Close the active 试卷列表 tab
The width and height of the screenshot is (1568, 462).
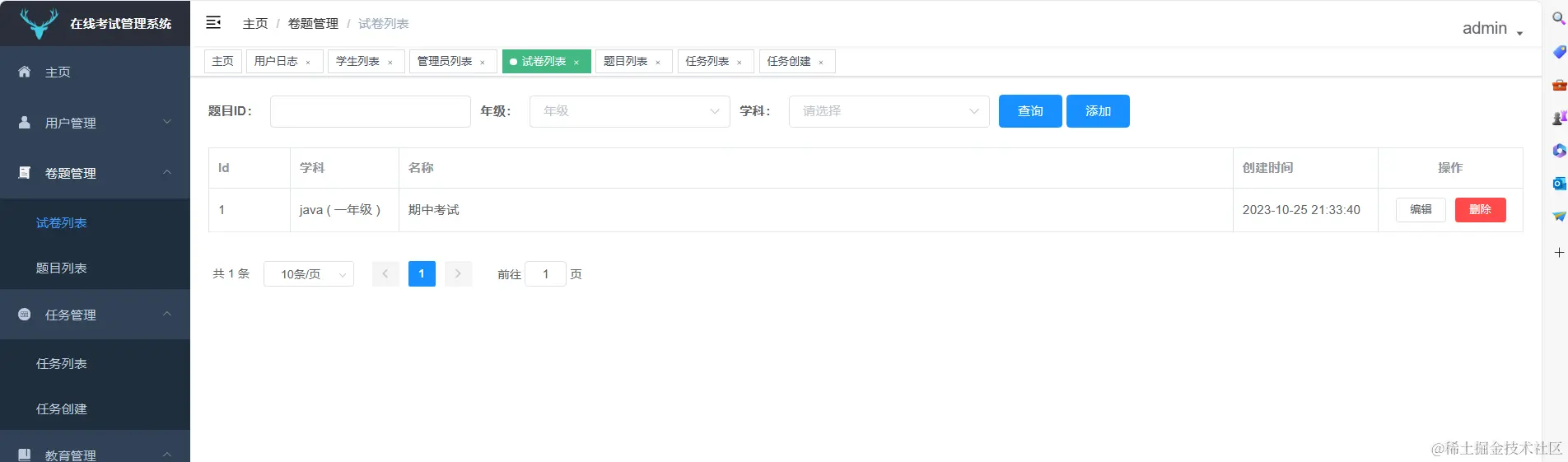(576, 63)
